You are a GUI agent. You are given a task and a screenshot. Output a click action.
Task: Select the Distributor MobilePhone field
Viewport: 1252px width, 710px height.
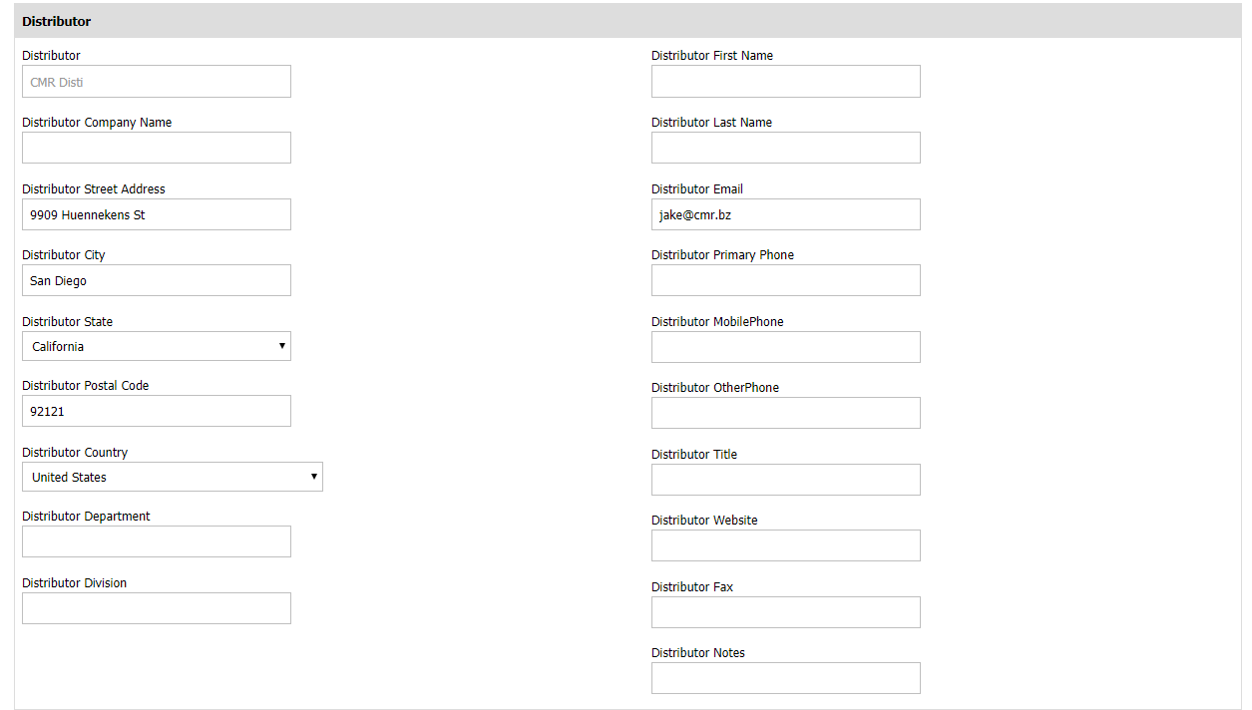pyautogui.click(x=785, y=347)
